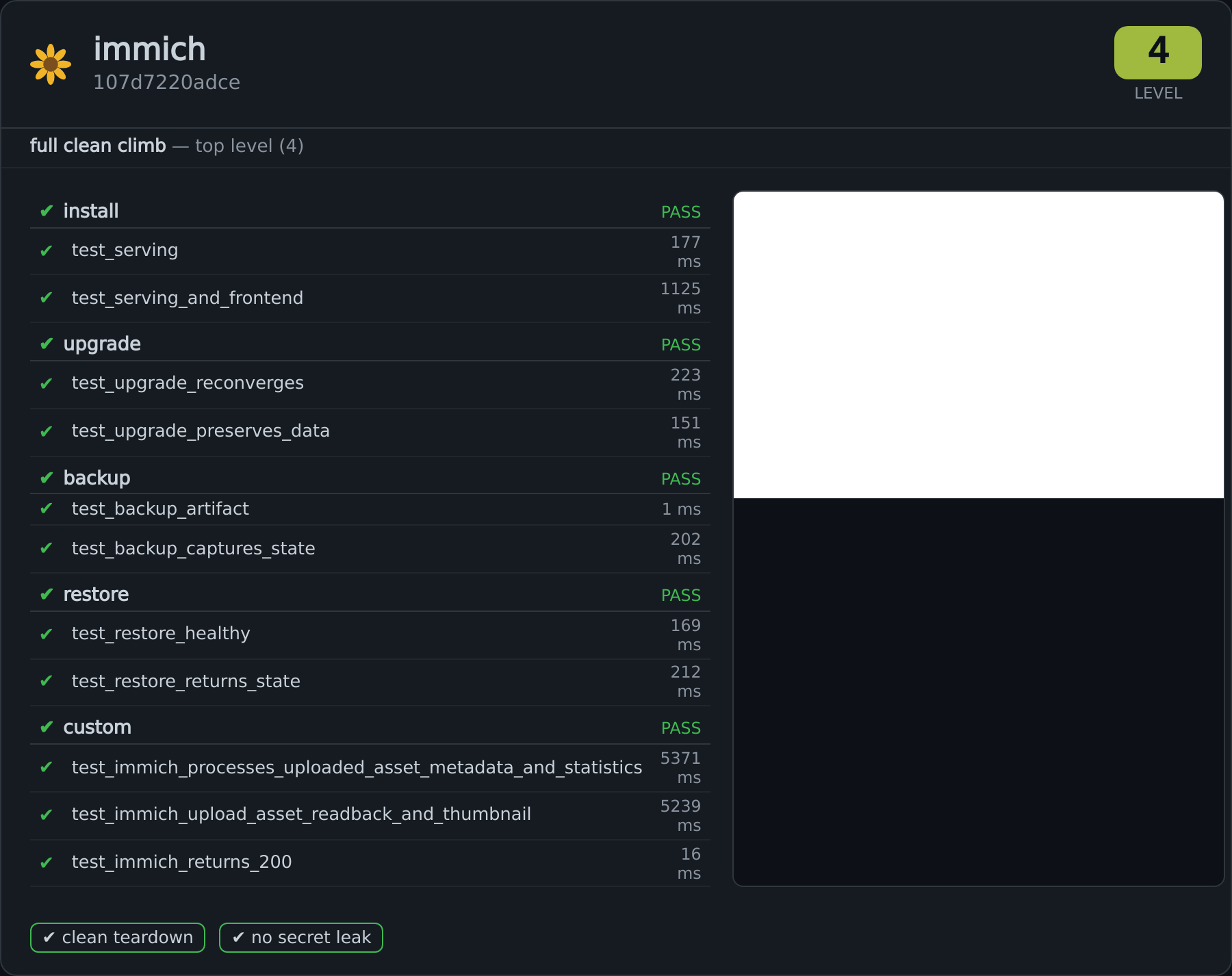The width and height of the screenshot is (1232, 976).
Task: Collapse the backup section header
Action: 370,478
